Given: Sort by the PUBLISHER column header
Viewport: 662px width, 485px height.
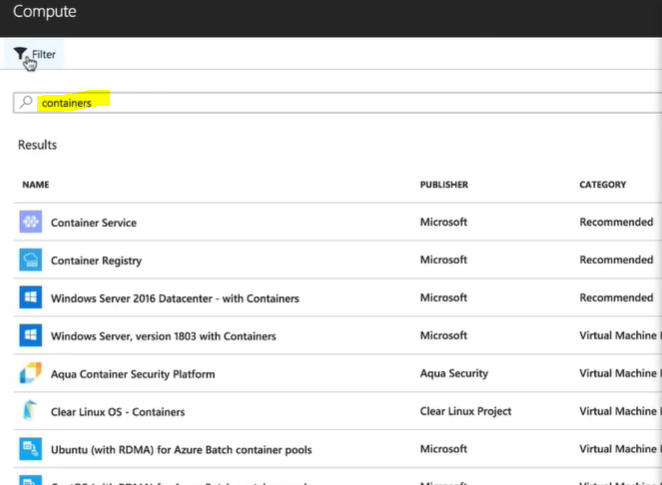Looking at the screenshot, I should 444,184.
